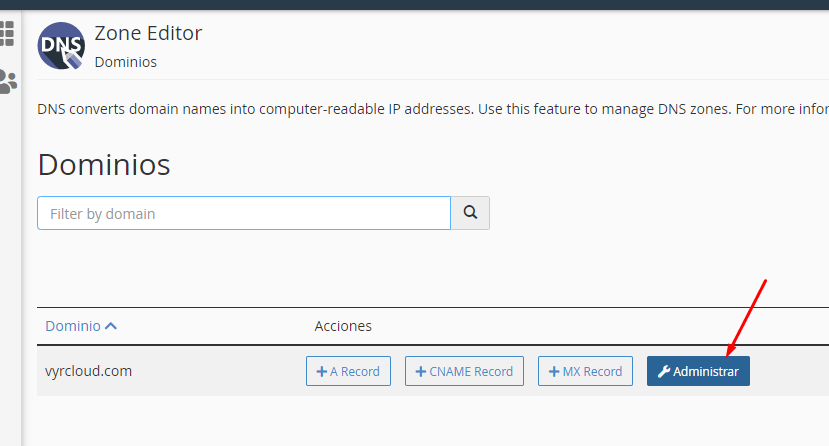Select the vyrcloud.com domain row text
The width and height of the screenshot is (829, 446).
[89, 371]
